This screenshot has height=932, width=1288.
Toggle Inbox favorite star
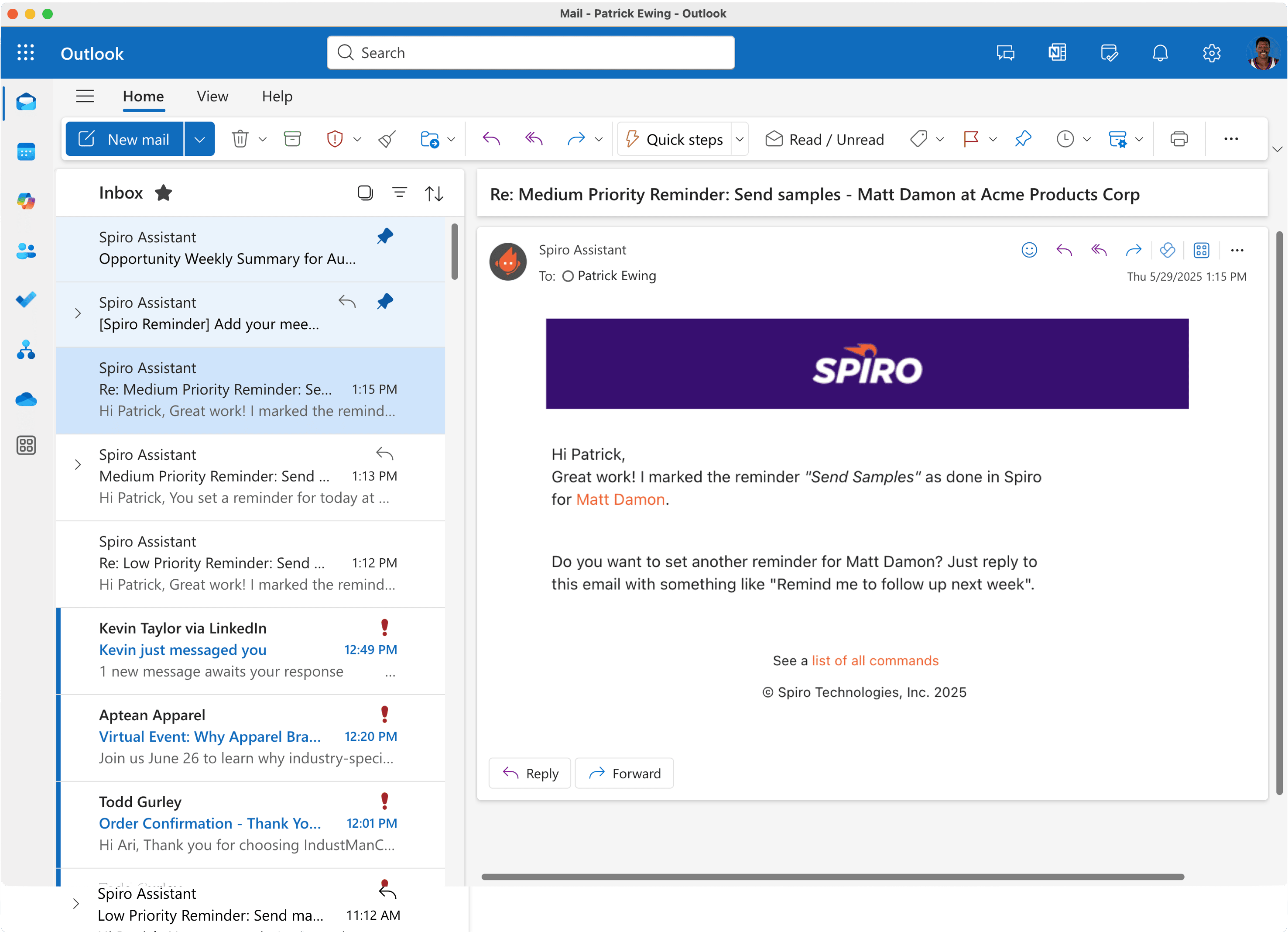coord(164,193)
